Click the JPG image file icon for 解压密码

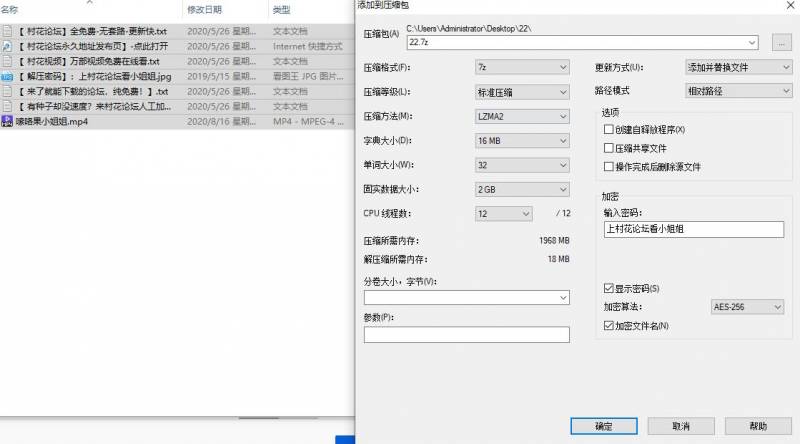[x=7, y=76]
